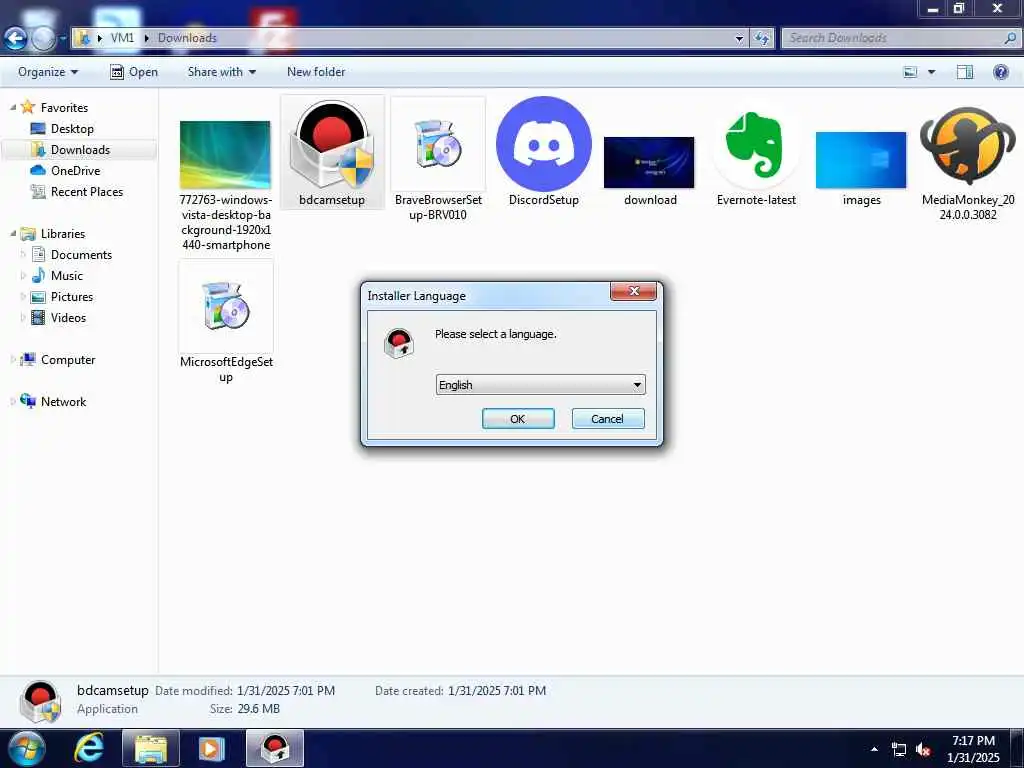This screenshot has width=1024, height=768.
Task: Click Downloads in the address breadcrumb
Action: [187, 38]
